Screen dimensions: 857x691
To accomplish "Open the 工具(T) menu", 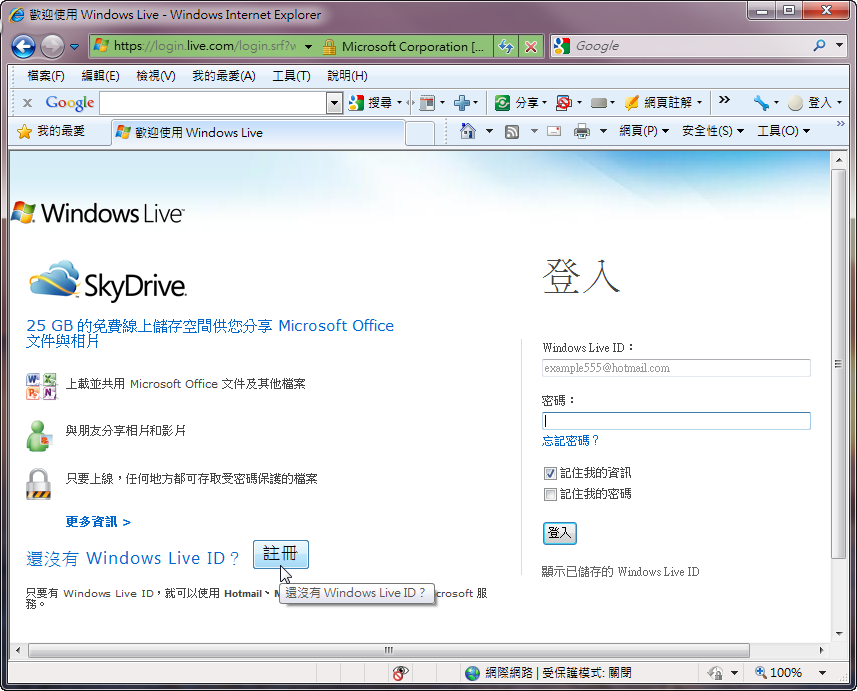I will click(291, 76).
